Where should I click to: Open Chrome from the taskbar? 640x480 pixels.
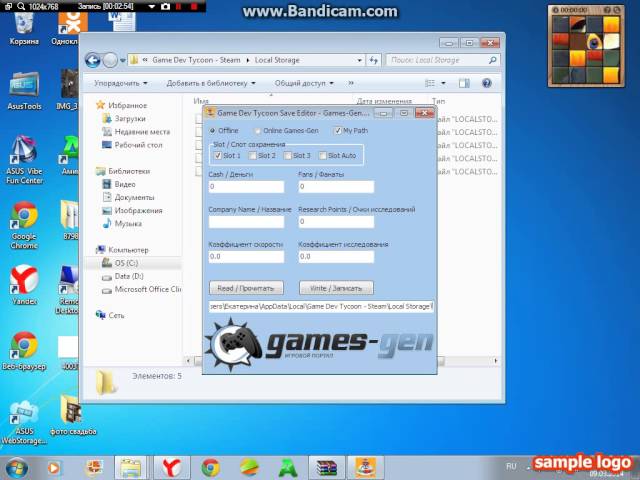[211, 468]
